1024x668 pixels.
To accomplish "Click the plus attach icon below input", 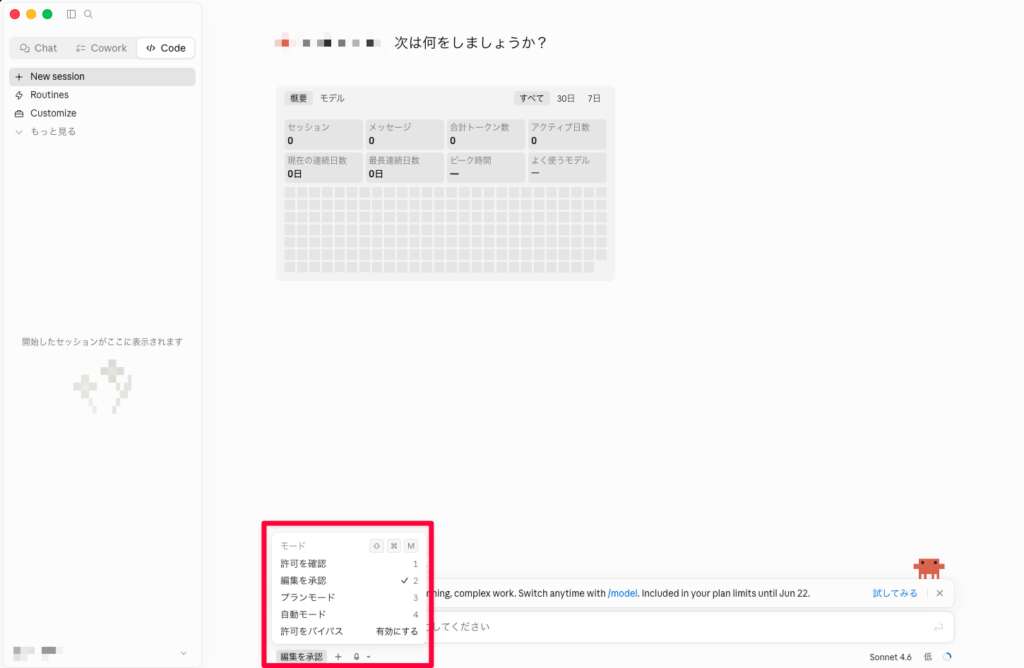I will point(338,657).
